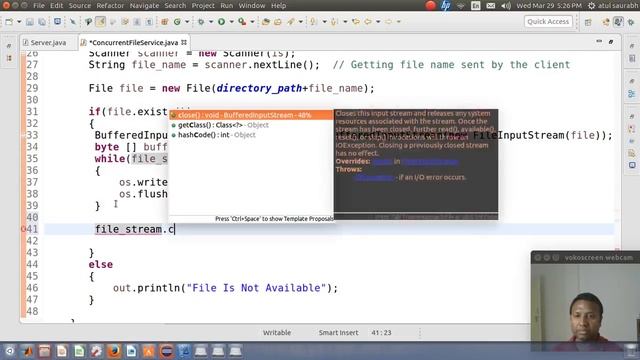Select the getClass() completion proposal
640x360 pixels.
pos(251,125)
